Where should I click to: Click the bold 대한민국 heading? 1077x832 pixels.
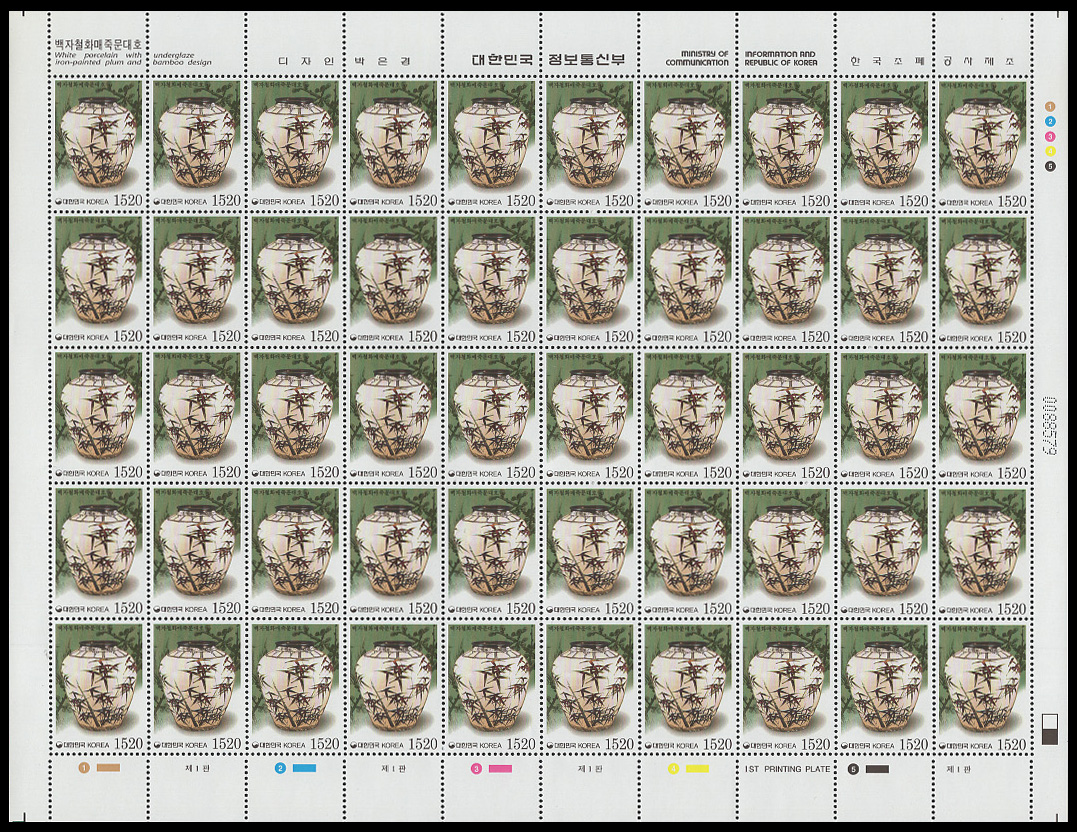(x=502, y=60)
